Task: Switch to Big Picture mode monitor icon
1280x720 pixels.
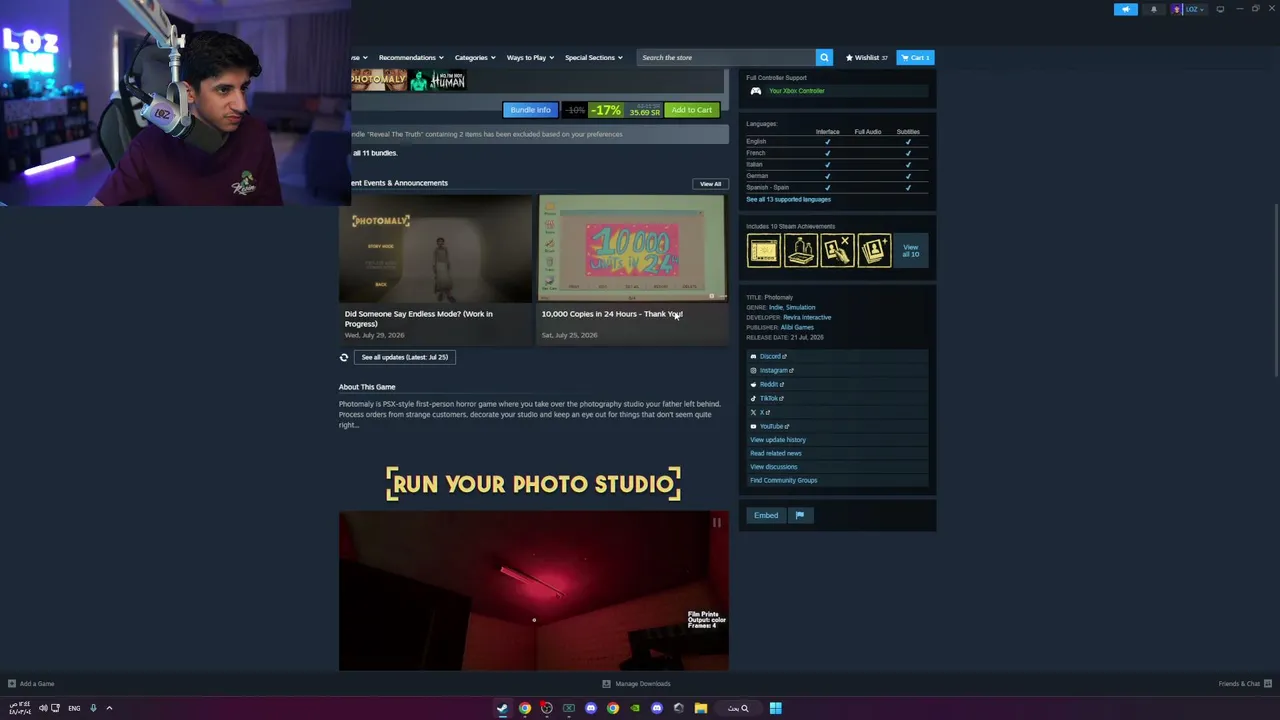Action: 1220,9
